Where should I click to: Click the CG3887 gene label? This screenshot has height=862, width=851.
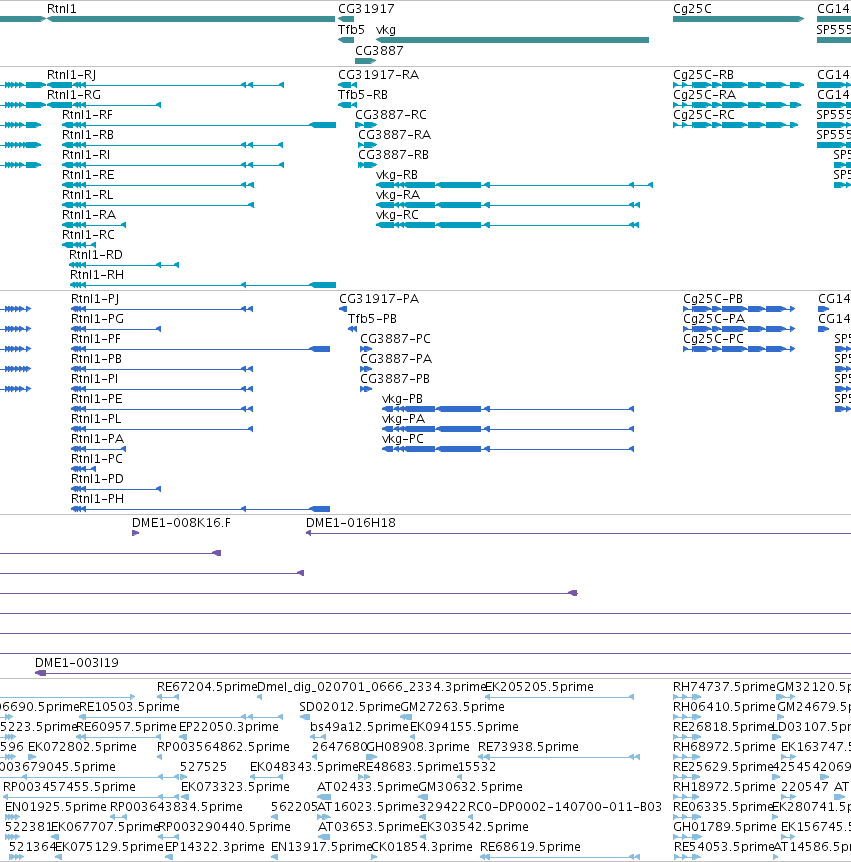point(379,51)
